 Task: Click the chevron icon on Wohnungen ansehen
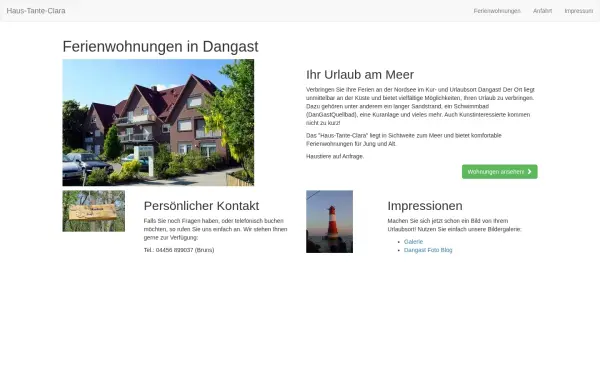pyautogui.click(x=530, y=172)
